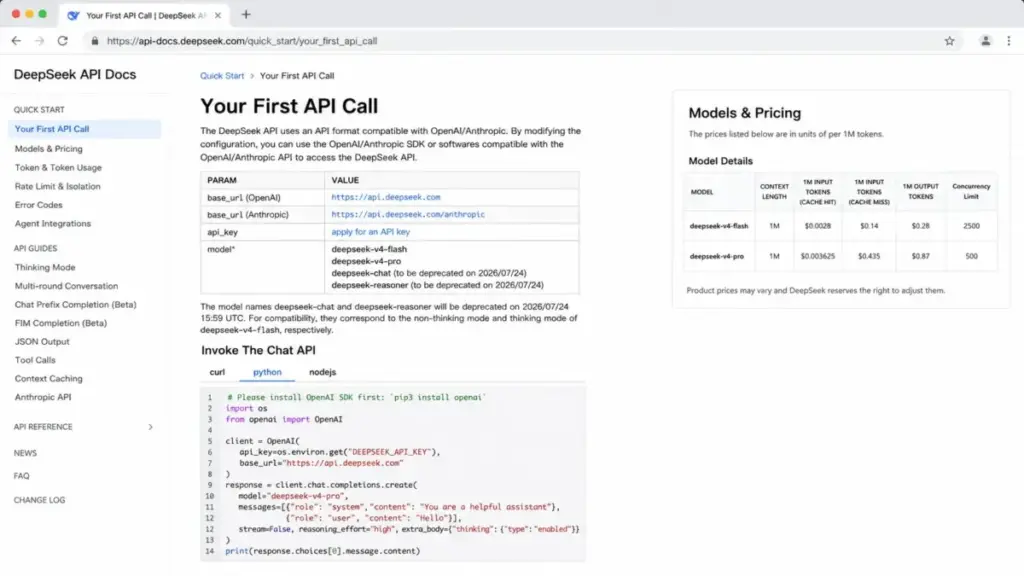1024x576 pixels.
Task: Open the https://api.deepseek.com link
Action: [385, 197]
